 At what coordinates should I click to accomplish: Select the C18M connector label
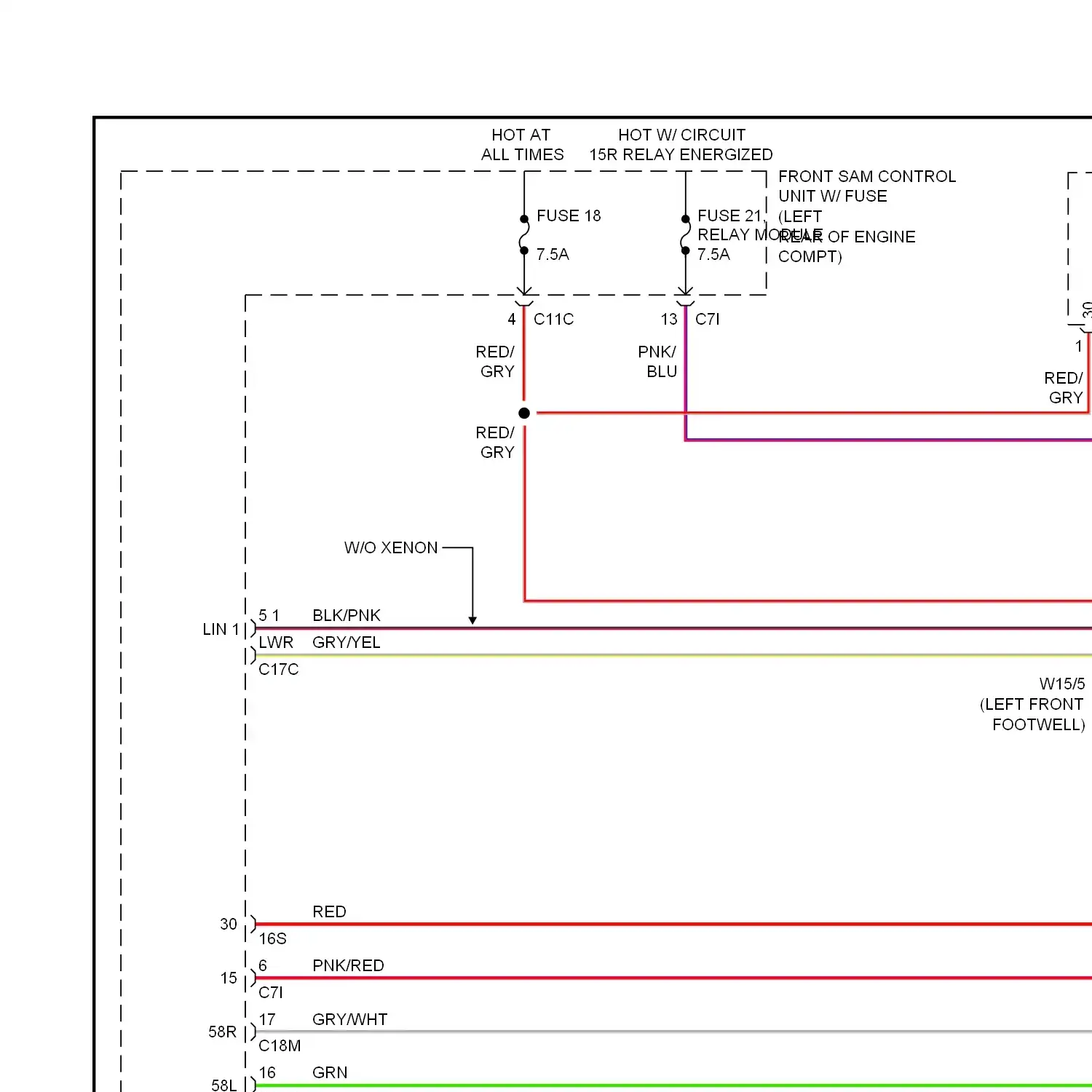(280, 1045)
